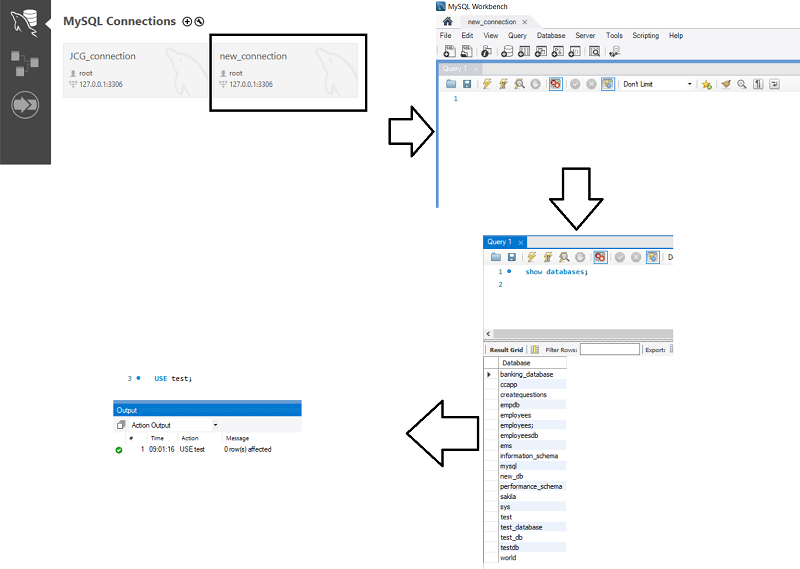Toggle continue-on-error button in the empty editor

click(556, 84)
